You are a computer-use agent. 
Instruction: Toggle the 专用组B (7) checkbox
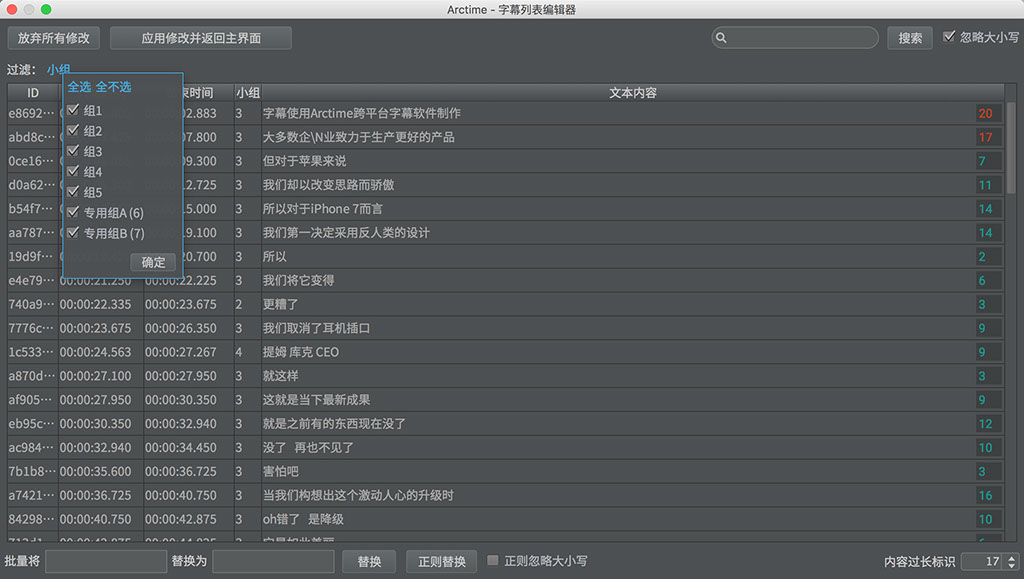pos(73,233)
